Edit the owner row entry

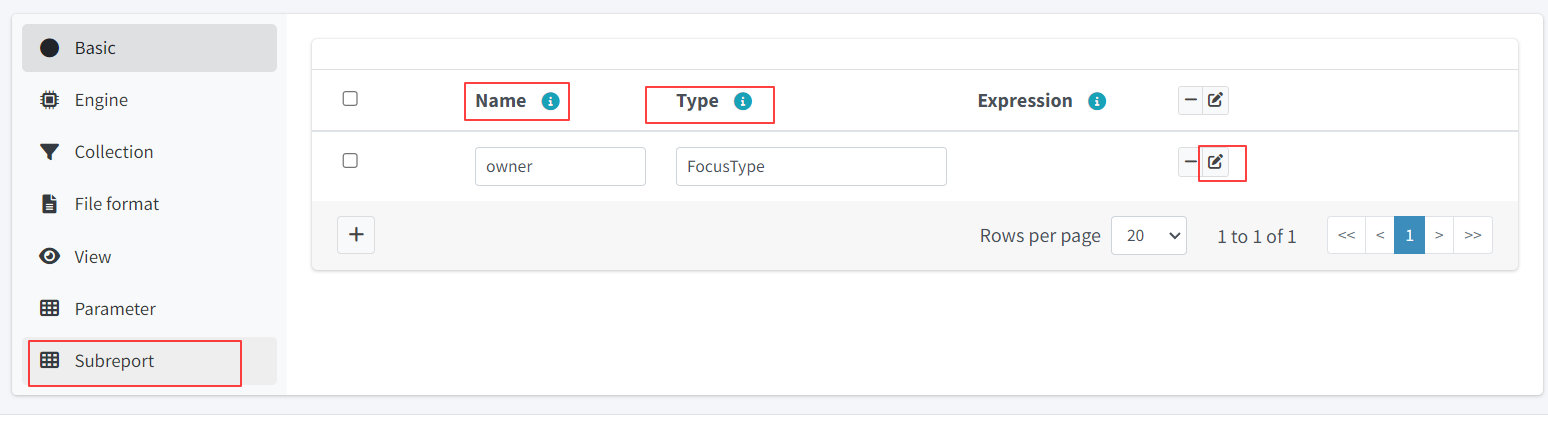coord(1215,162)
